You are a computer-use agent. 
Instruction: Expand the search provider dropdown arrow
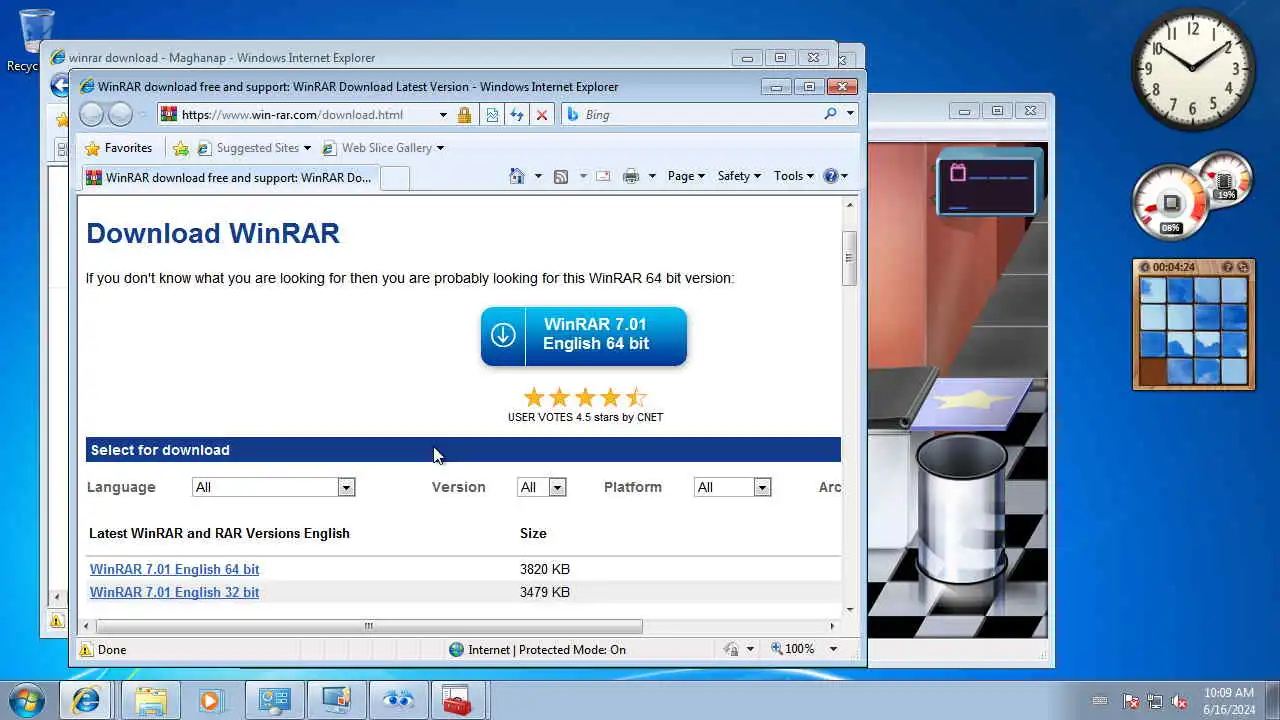click(x=850, y=114)
